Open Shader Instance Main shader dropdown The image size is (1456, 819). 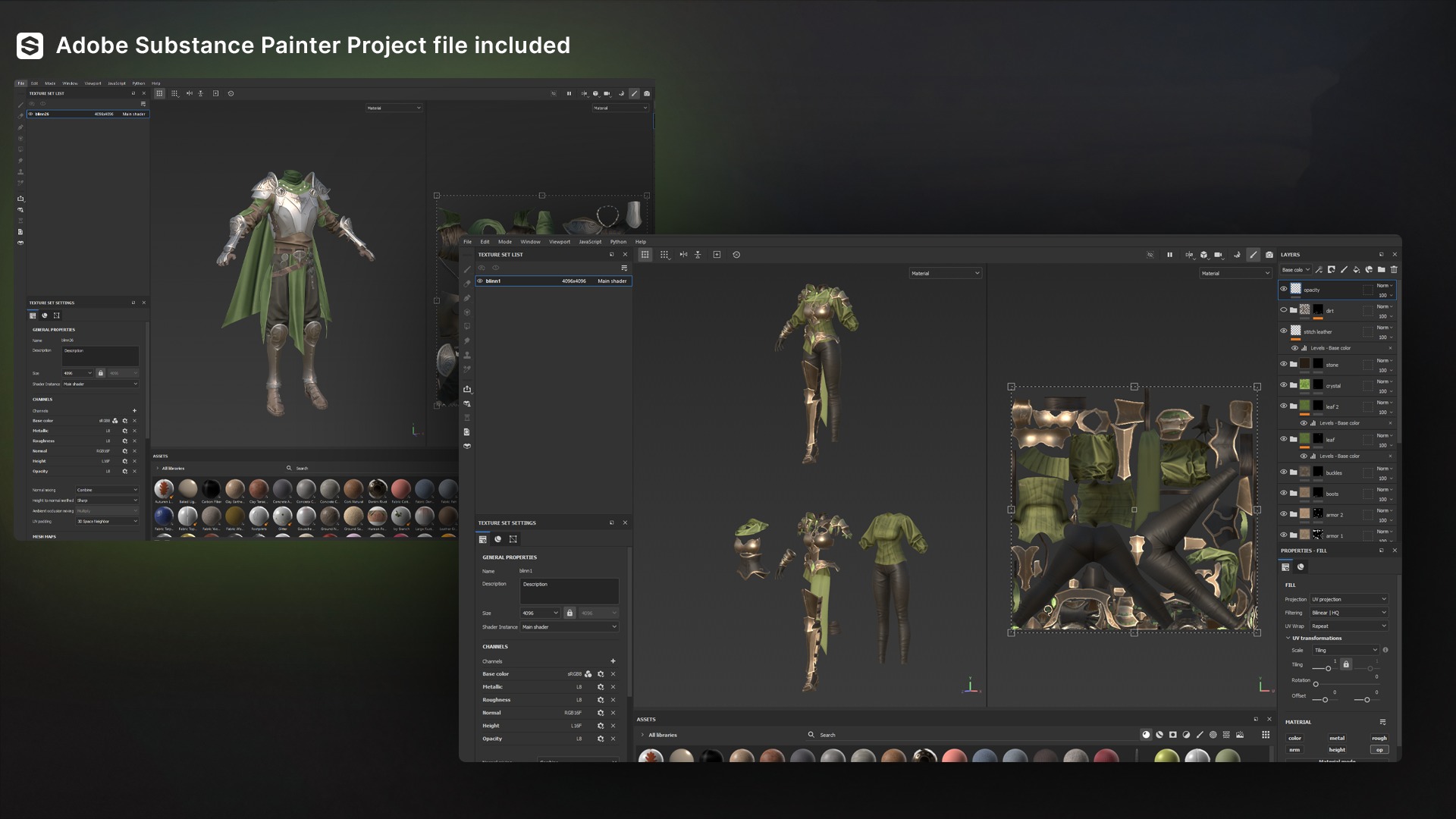click(x=570, y=627)
